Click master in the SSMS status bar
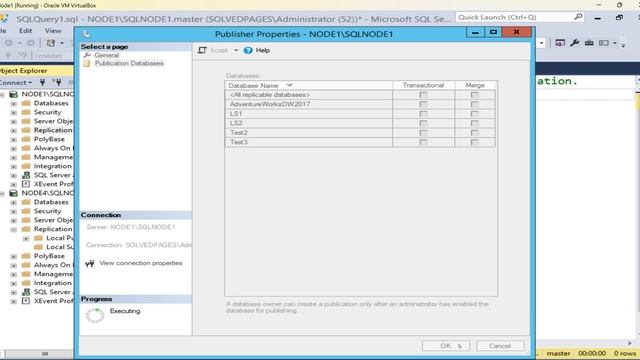Viewport: 640px width, 360px height. [x=558, y=353]
